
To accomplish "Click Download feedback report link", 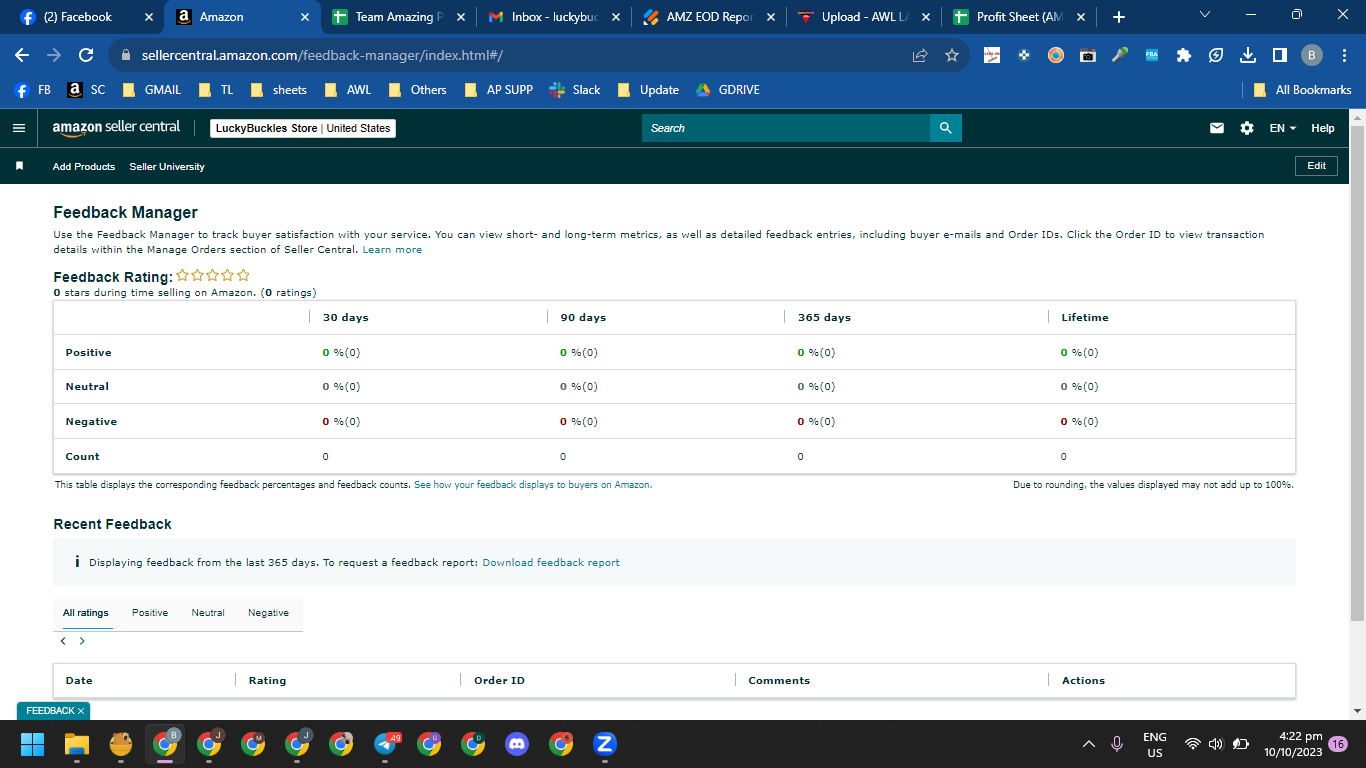I will 551,563.
